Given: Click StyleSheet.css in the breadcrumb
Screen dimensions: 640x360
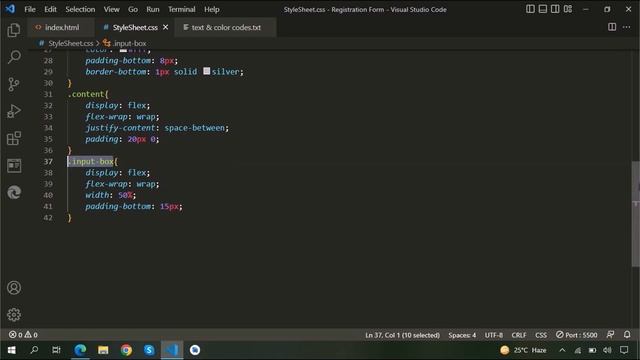Looking at the screenshot, I should click(x=70, y=43).
